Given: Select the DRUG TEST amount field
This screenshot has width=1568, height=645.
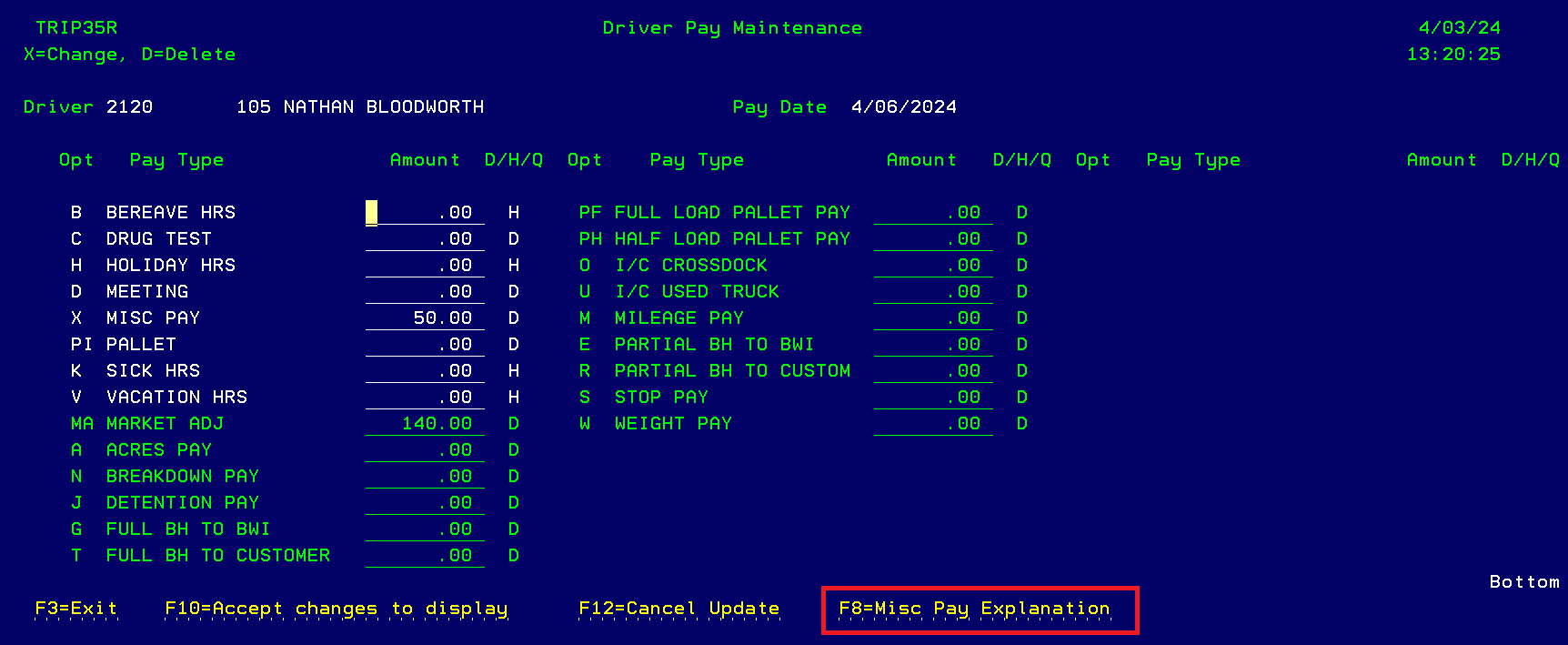Looking at the screenshot, I should coord(425,239).
